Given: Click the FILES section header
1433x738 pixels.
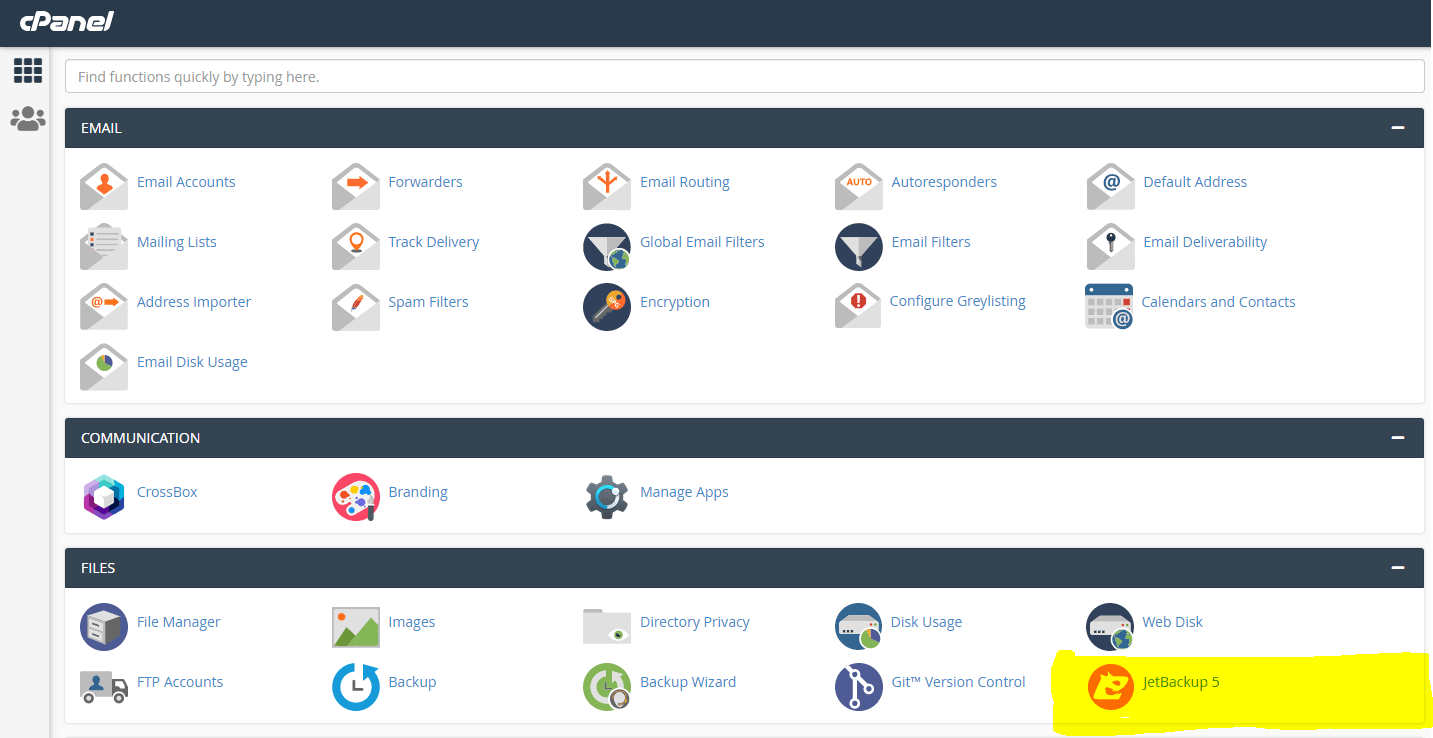Looking at the screenshot, I should coord(745,568).
